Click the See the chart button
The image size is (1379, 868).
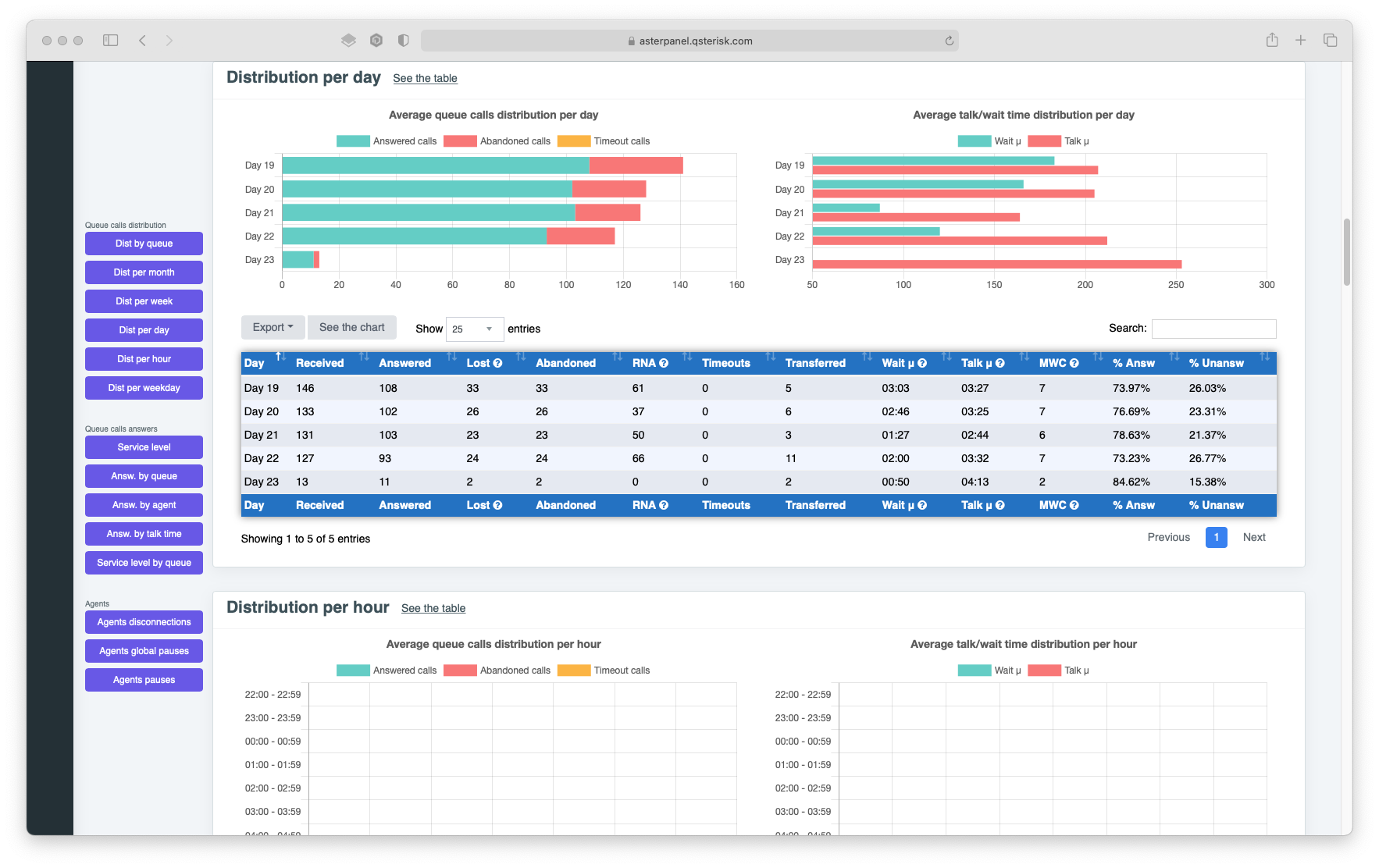click(352, 328)
